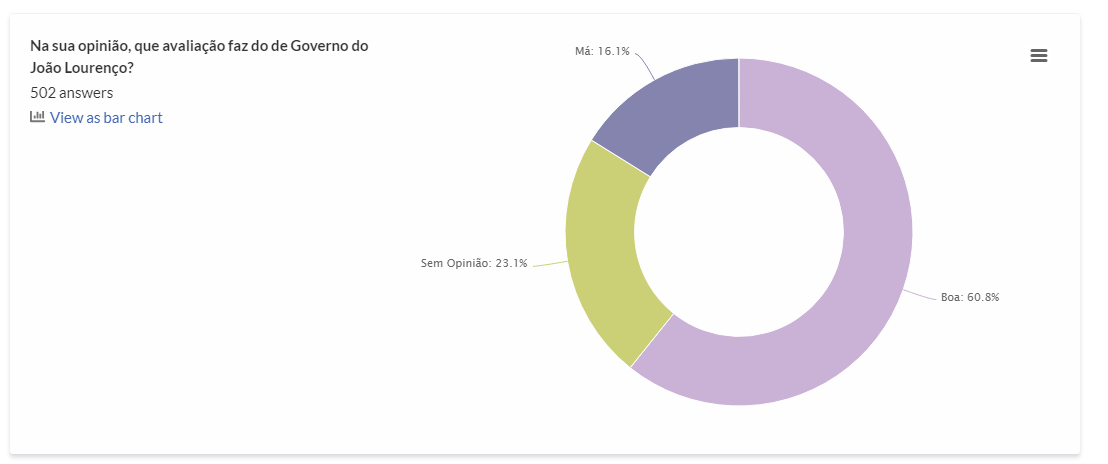Click the connector line to Sem Opinião label
The height and width of the screenshot is (464, 1108).
(x=549, y=263)
